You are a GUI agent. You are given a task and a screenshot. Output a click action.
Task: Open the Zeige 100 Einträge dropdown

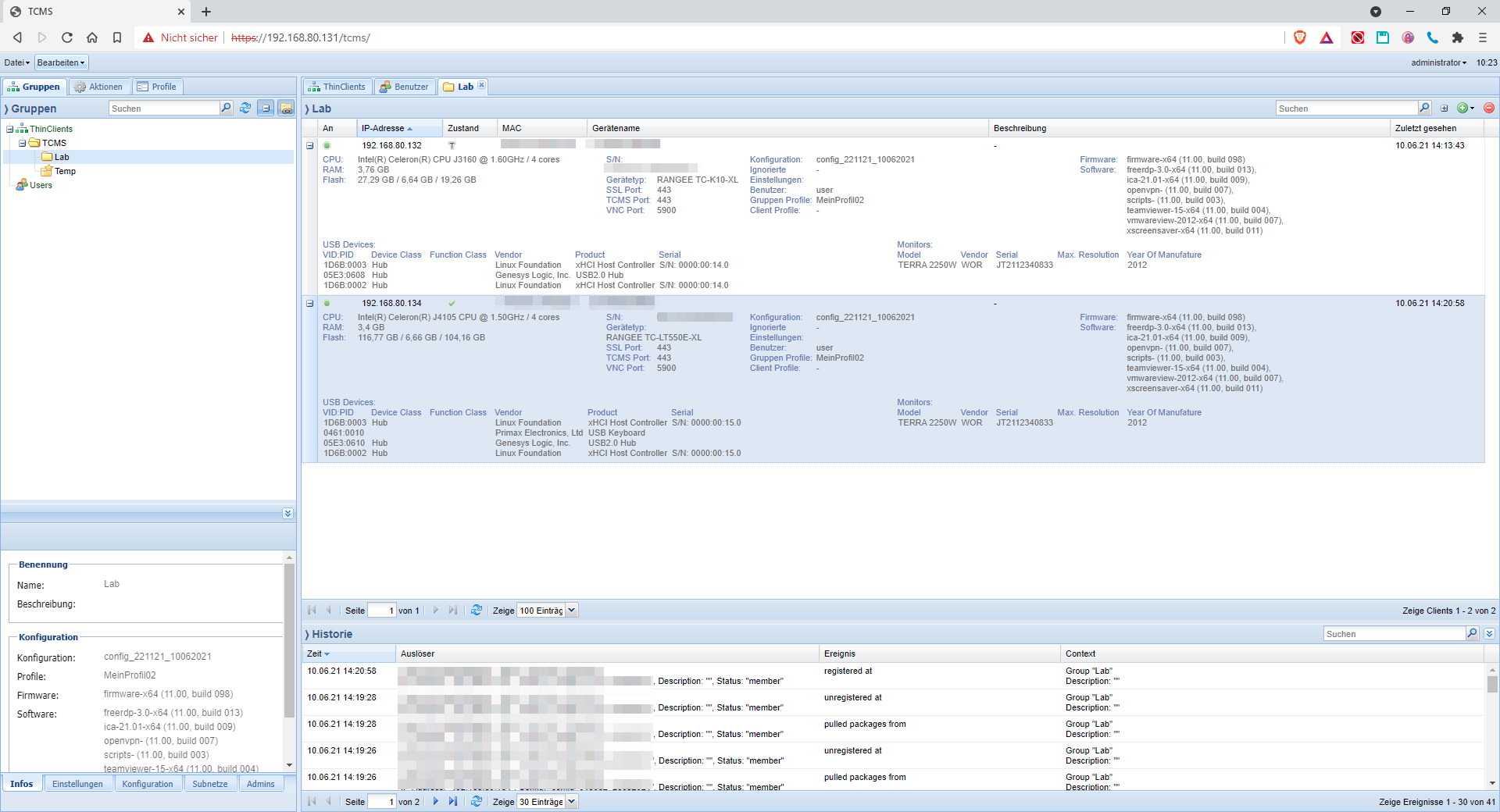coord(571,611)
